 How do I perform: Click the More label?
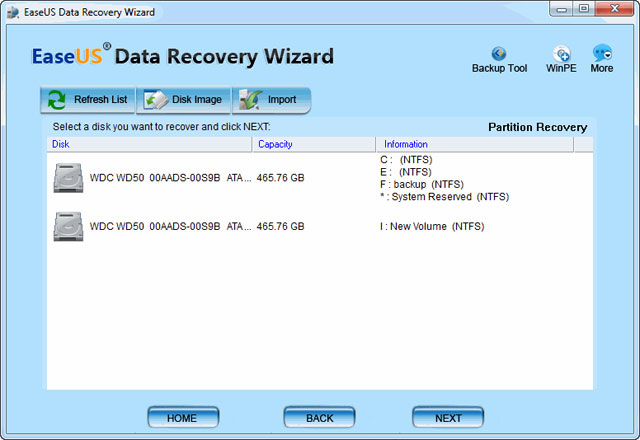tap(602, 68)
